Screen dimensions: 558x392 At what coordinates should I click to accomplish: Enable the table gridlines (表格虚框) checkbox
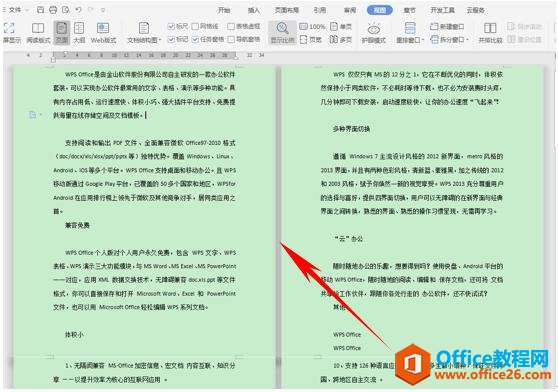[x=231, y=26]
